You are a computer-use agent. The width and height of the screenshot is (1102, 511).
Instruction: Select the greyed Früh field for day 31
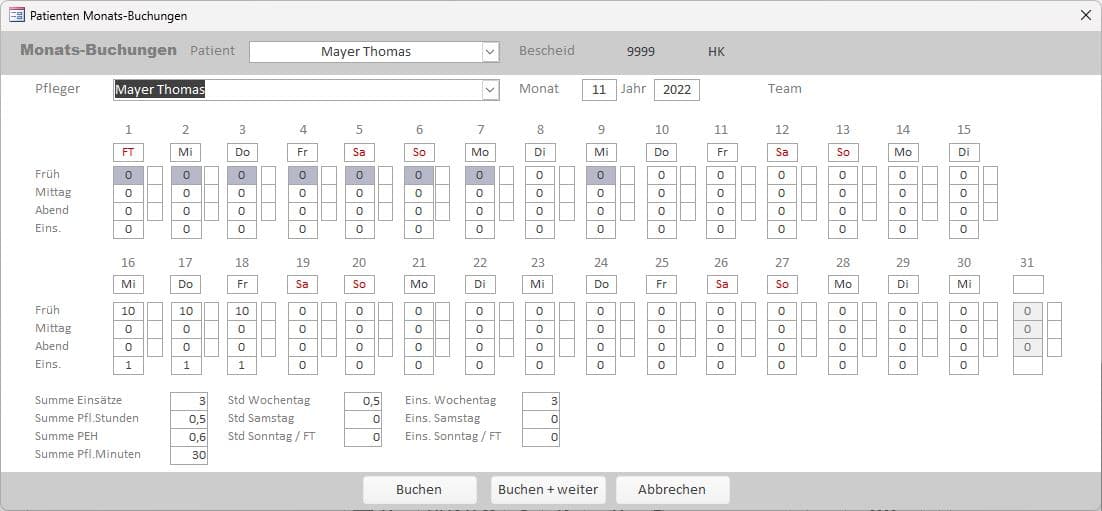(1028, 311)
